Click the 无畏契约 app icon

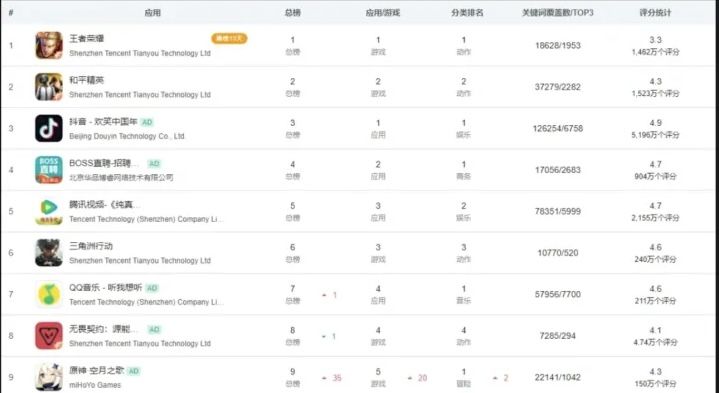(x=49, y=336)
